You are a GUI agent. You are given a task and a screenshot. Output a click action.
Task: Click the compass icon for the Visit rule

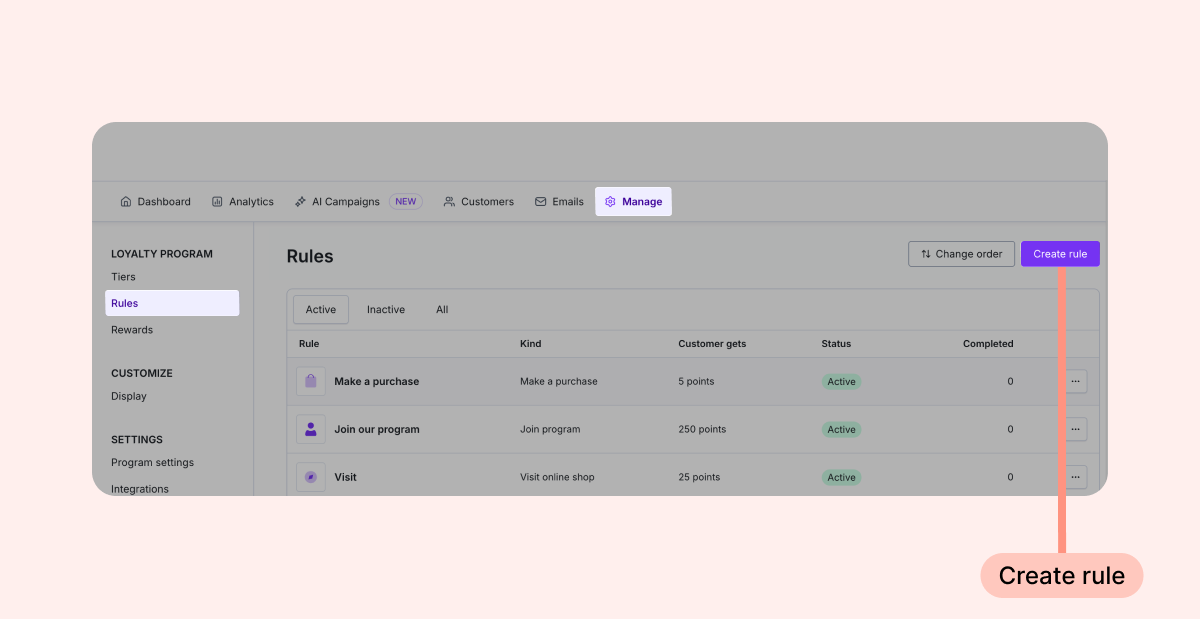pos(311,477)
